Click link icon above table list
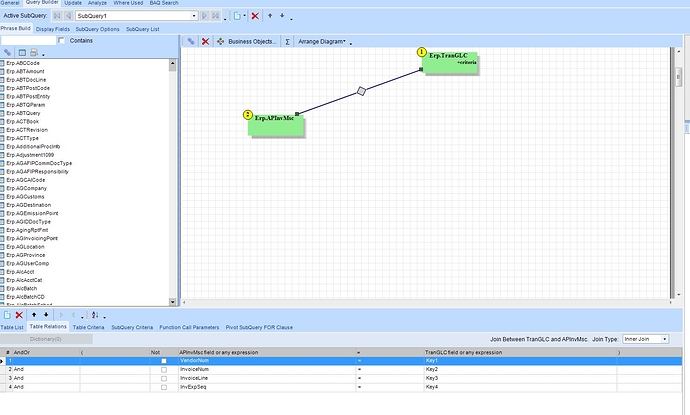Viewport: 690px width, 415px height. (x=7, y=53)
